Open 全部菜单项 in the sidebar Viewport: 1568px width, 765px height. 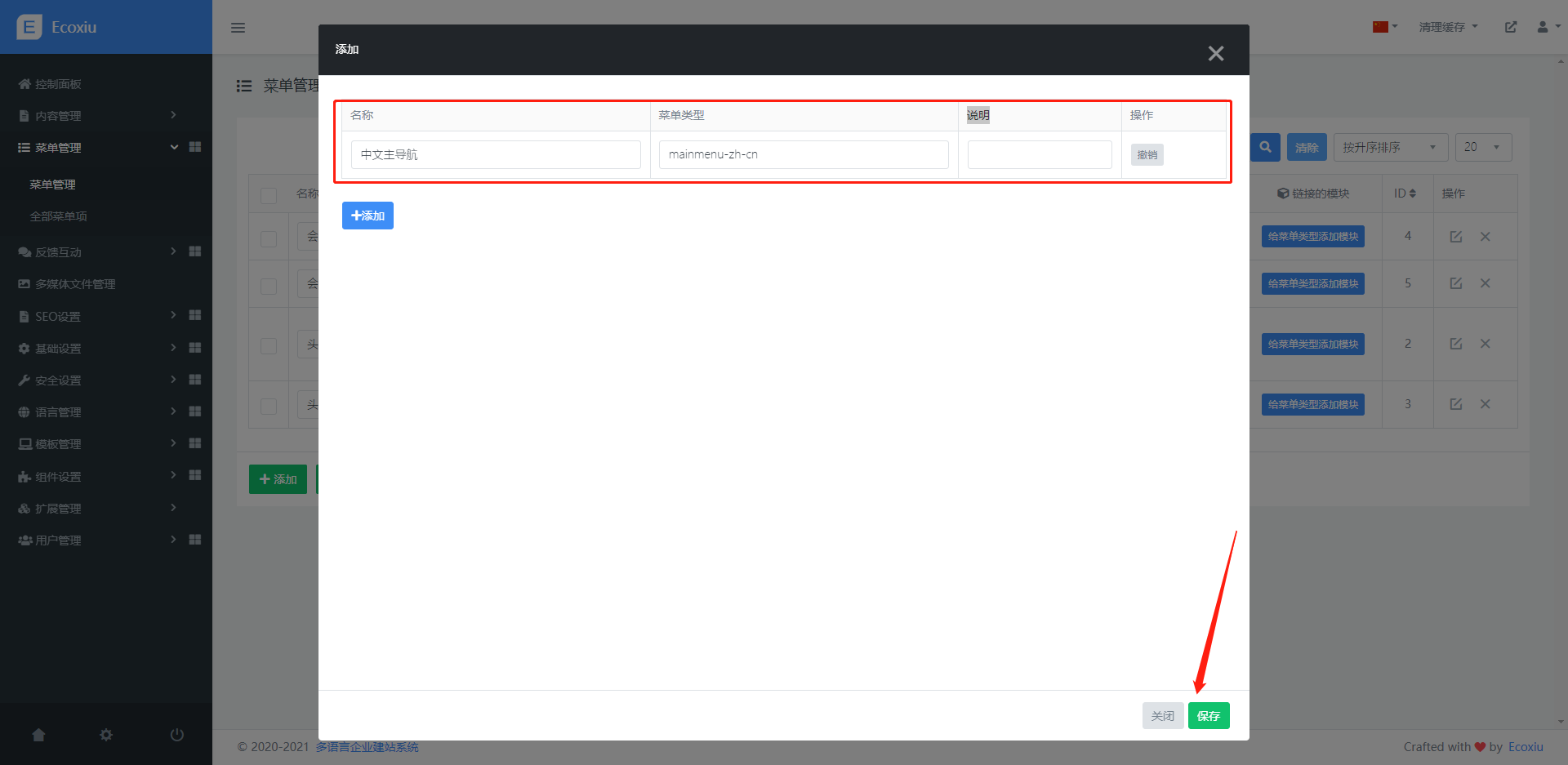point(58,216)
